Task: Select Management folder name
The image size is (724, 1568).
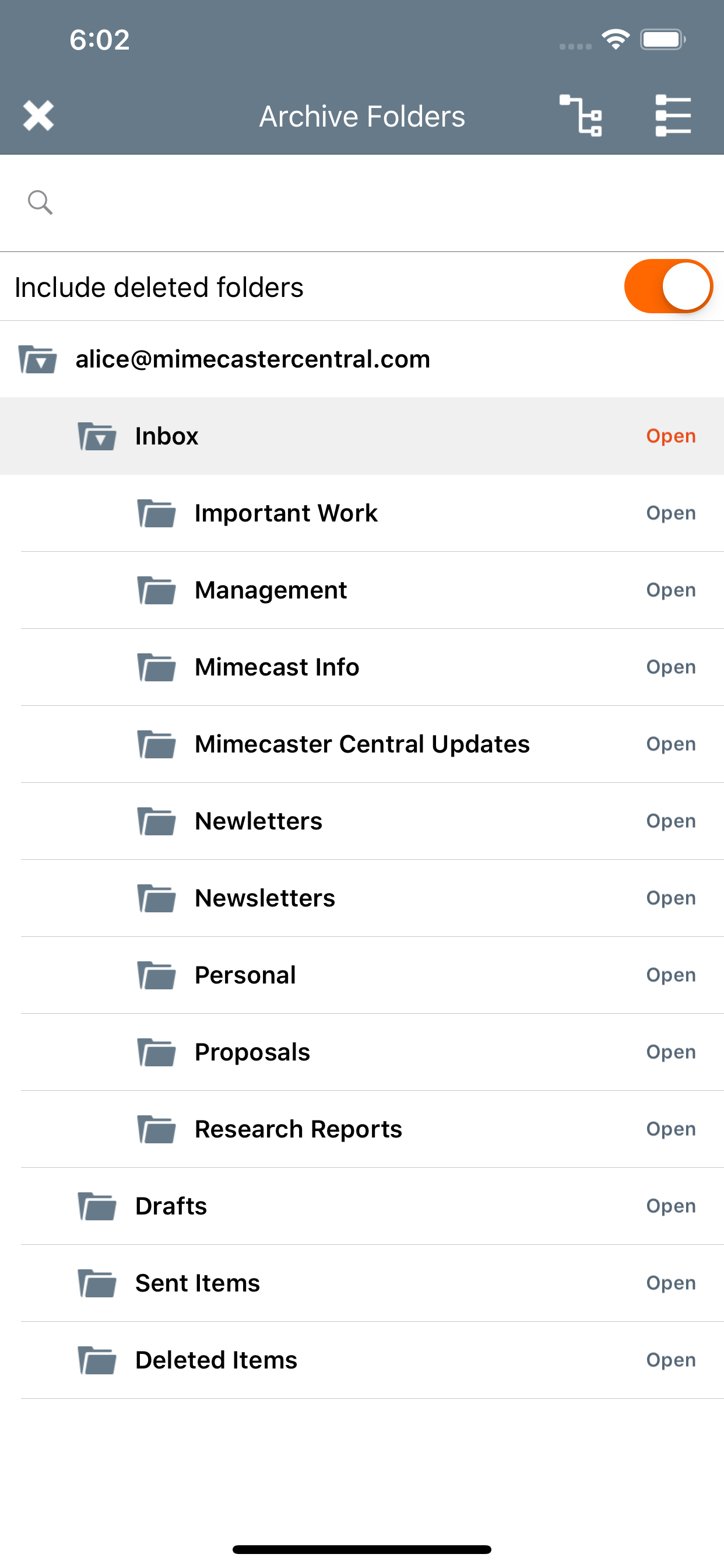Action: tap(270, 590)
